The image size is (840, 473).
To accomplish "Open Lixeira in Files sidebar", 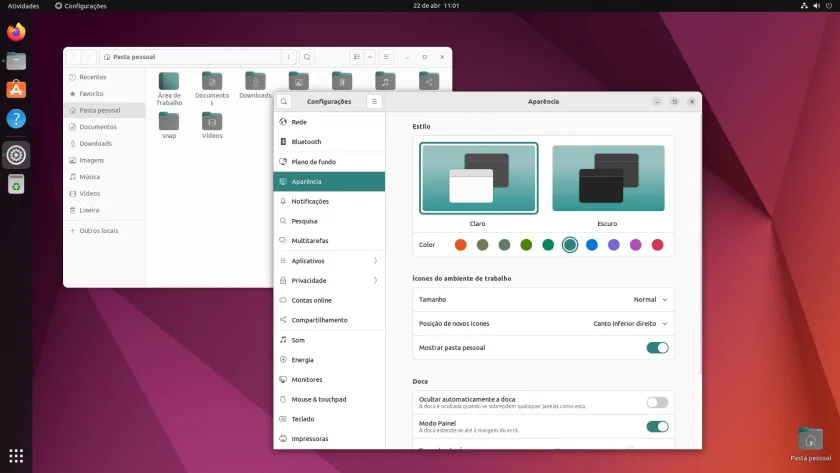I will pos(104,211).
